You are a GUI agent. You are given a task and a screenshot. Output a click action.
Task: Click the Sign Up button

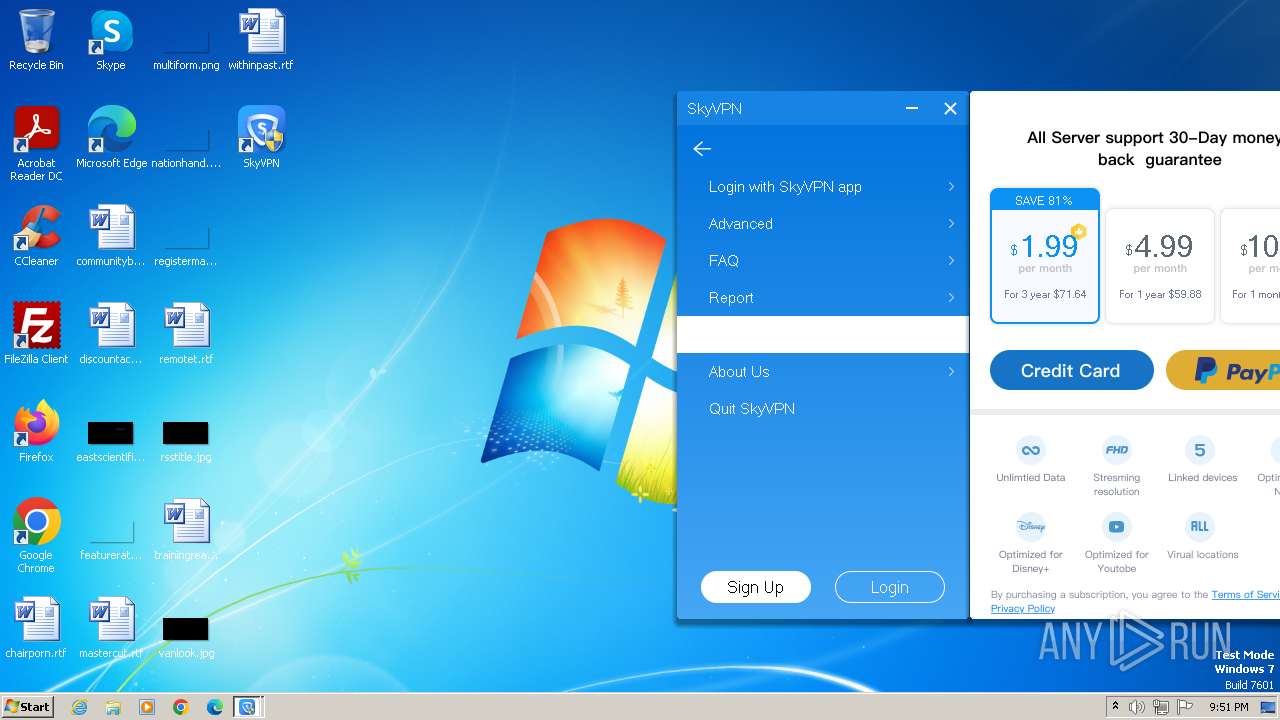[x=755, y=587]
